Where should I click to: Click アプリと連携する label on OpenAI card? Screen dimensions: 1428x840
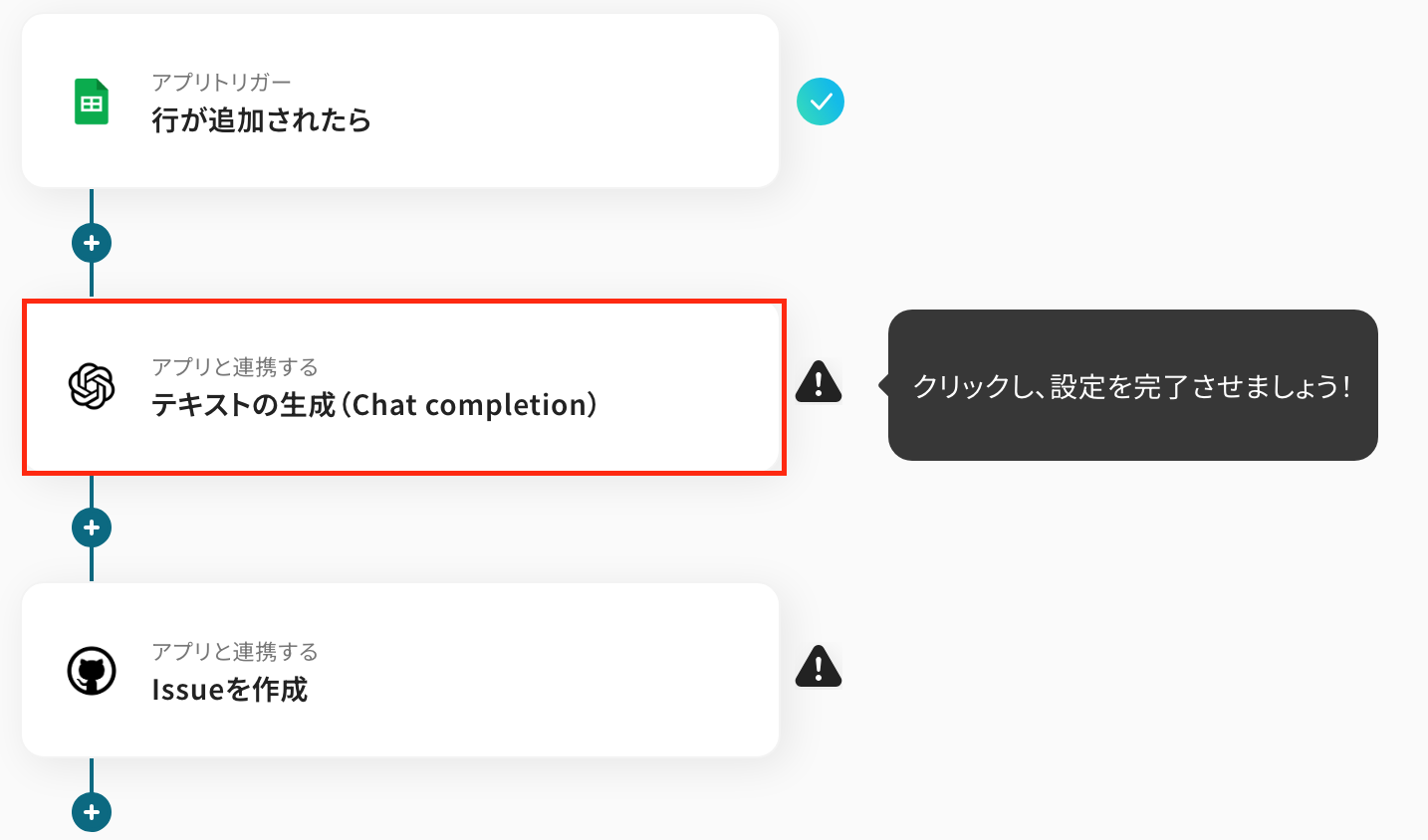tap(235, 367)
